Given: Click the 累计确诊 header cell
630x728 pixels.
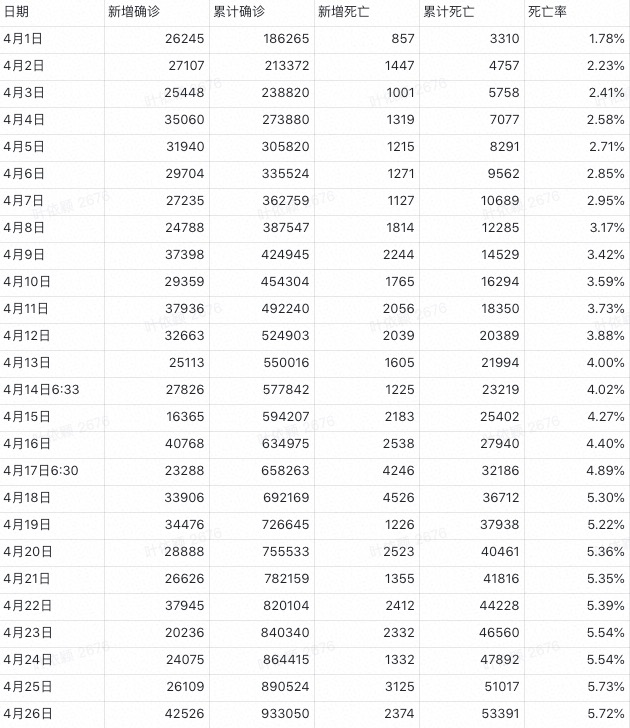Looking at the screenshot, I should pos(237,12).
